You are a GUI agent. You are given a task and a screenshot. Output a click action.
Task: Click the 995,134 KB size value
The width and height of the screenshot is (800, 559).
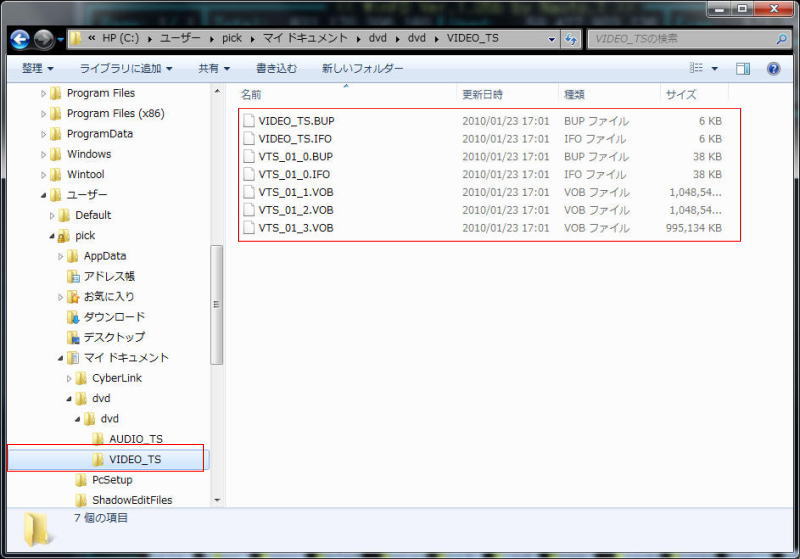[694, 228]
